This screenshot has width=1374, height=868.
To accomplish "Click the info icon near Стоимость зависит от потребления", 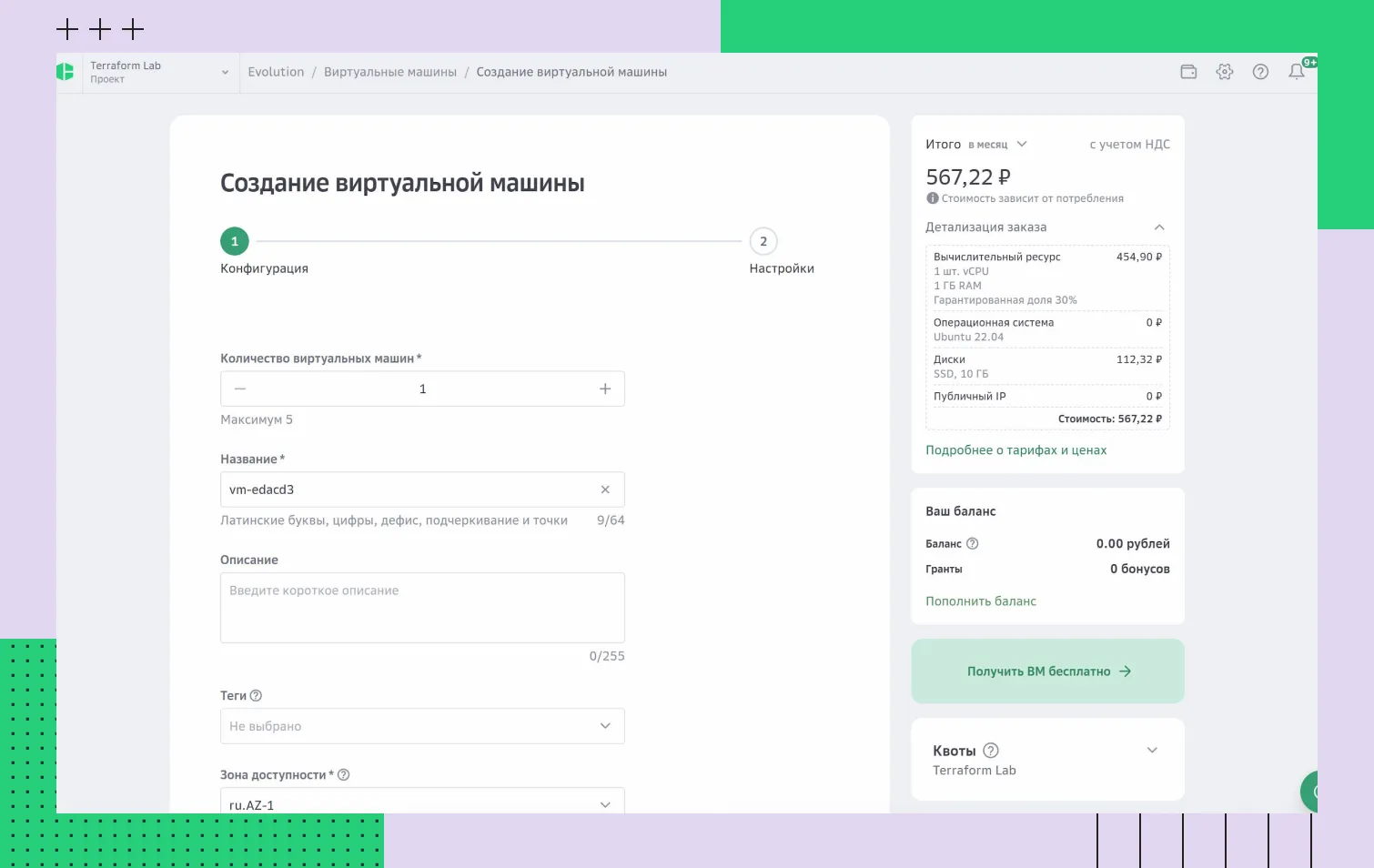I will pyautogui.click(x=931, y=197).
